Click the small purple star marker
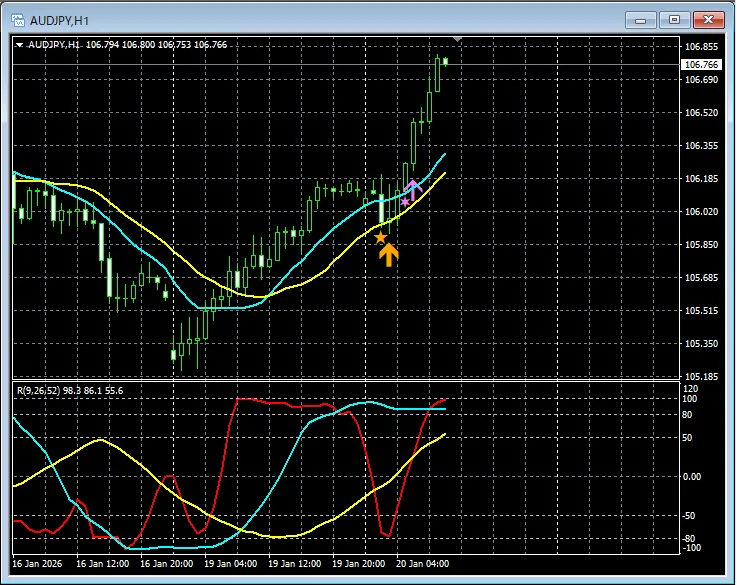 pyautogui.click(x=405, y=201)
